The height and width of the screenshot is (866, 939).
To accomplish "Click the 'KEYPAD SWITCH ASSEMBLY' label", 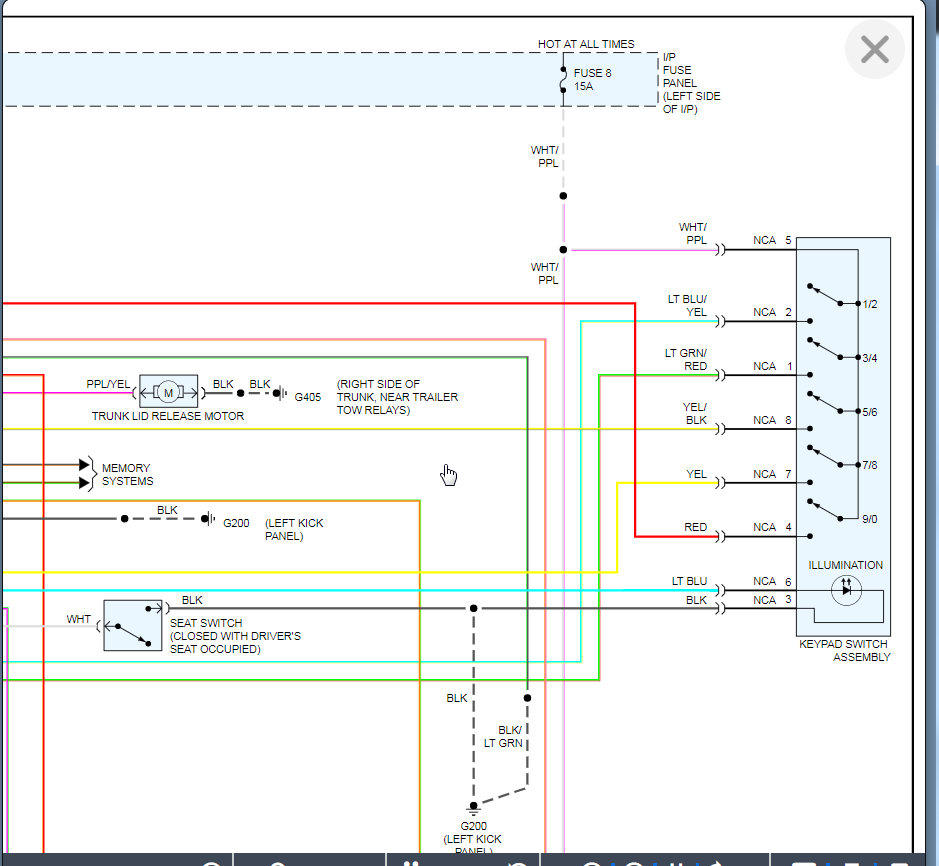I will tap(844, 650).
